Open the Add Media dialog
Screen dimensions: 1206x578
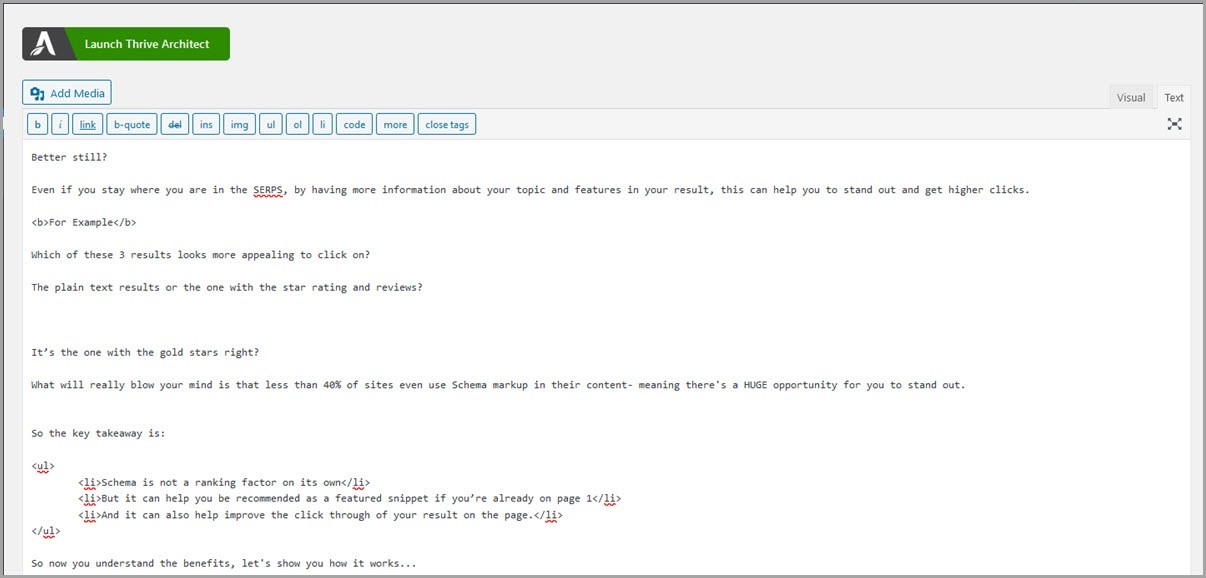pos(66,92)
